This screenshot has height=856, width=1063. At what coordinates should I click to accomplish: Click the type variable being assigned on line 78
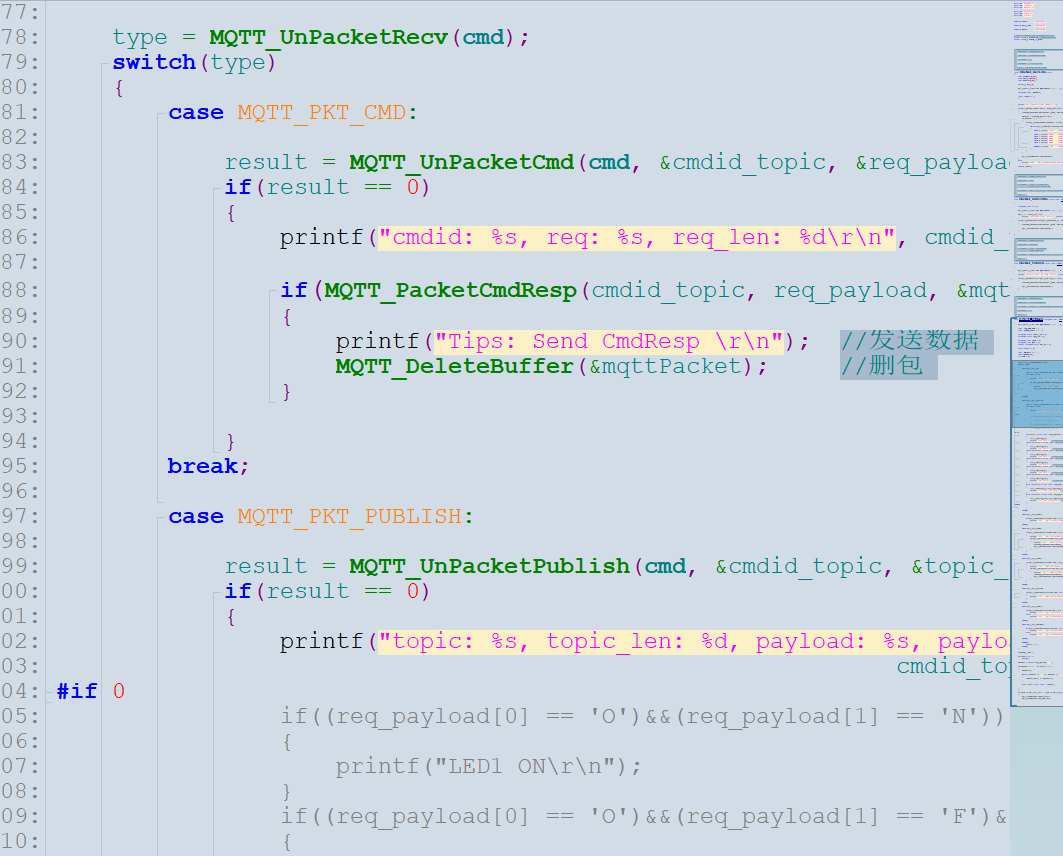point(140,37)
